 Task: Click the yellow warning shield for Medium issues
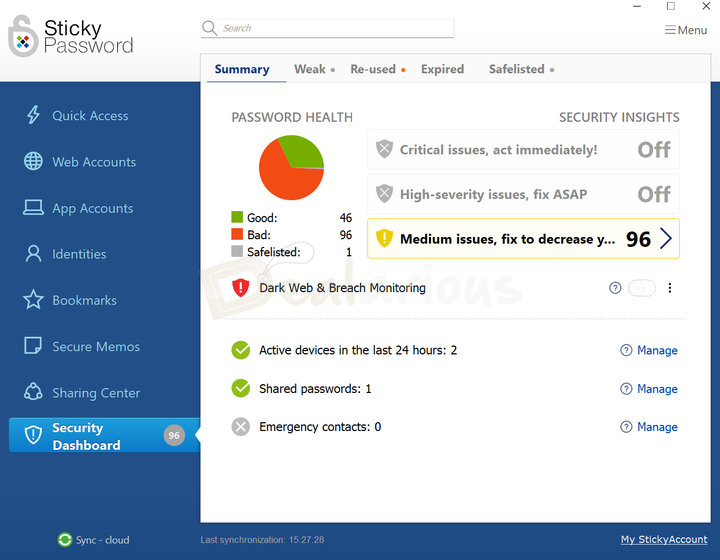(384, 238)
